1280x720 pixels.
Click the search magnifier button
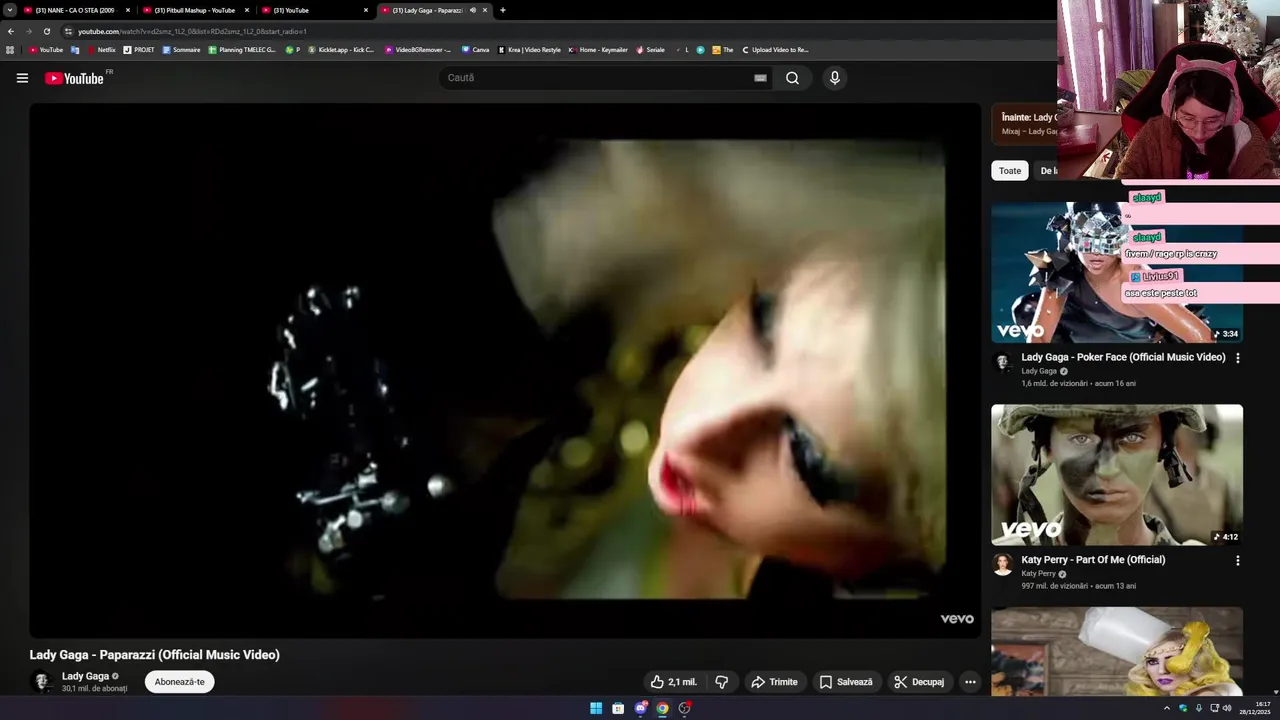click(792, 78)
